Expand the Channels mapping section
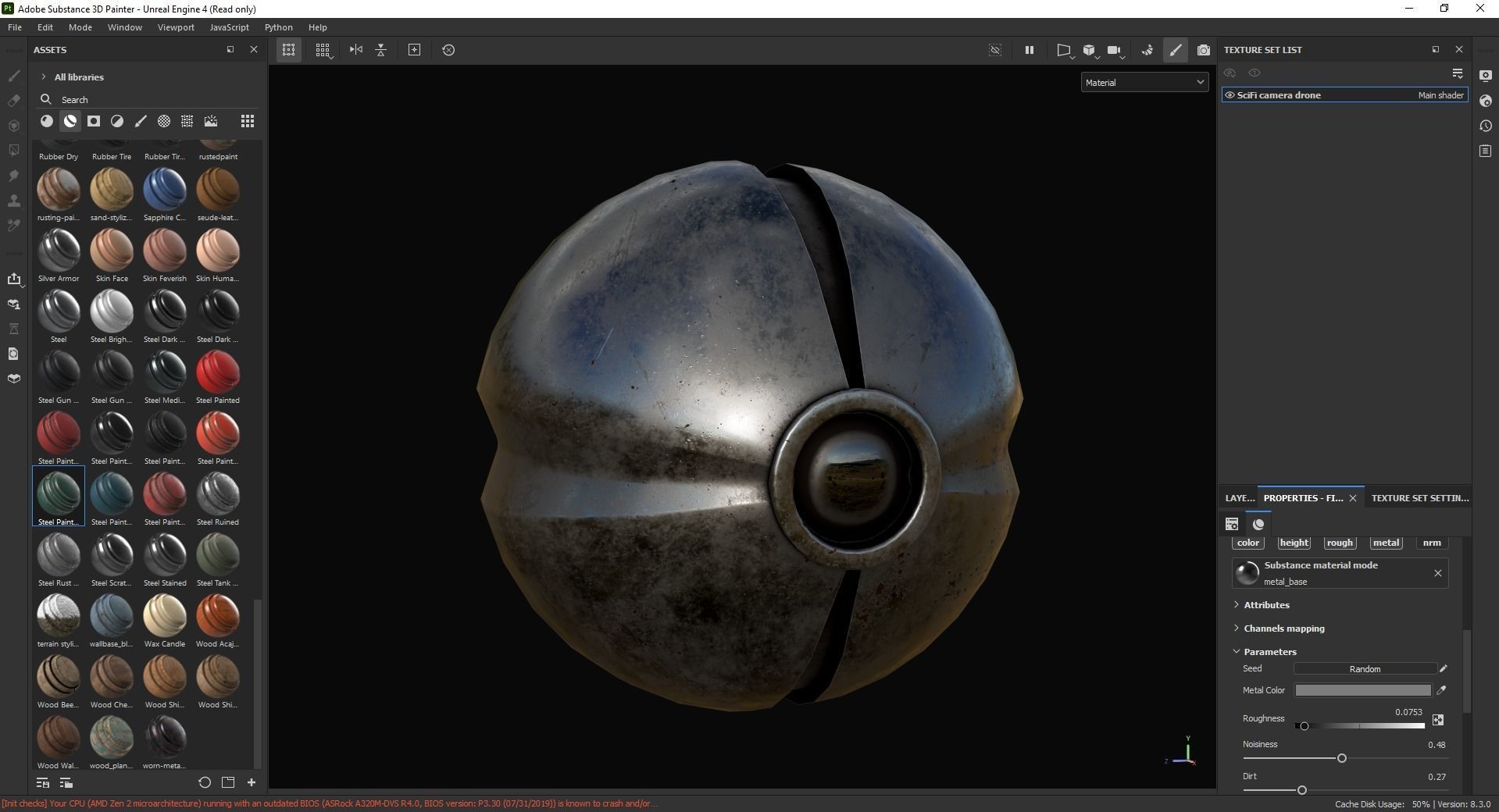Screen dimensions: 1499x812 (x=1237, y=629)
